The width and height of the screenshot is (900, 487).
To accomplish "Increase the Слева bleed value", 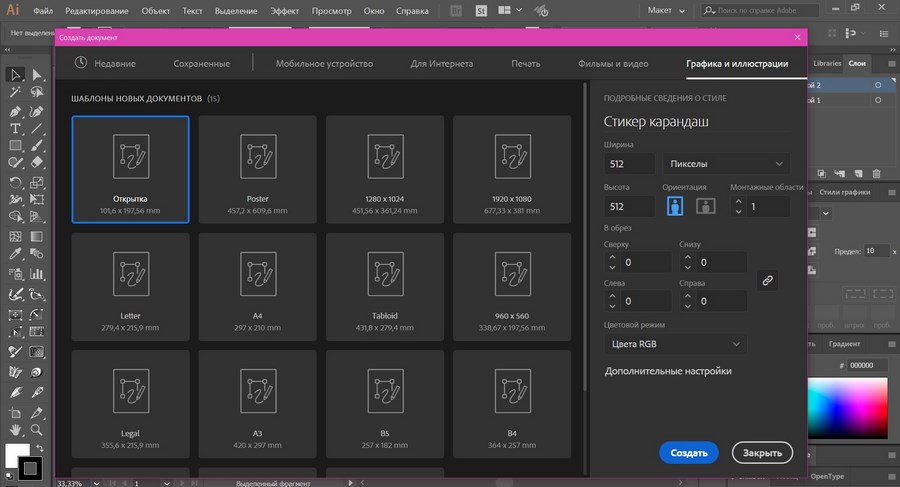I will pos(612,296).
